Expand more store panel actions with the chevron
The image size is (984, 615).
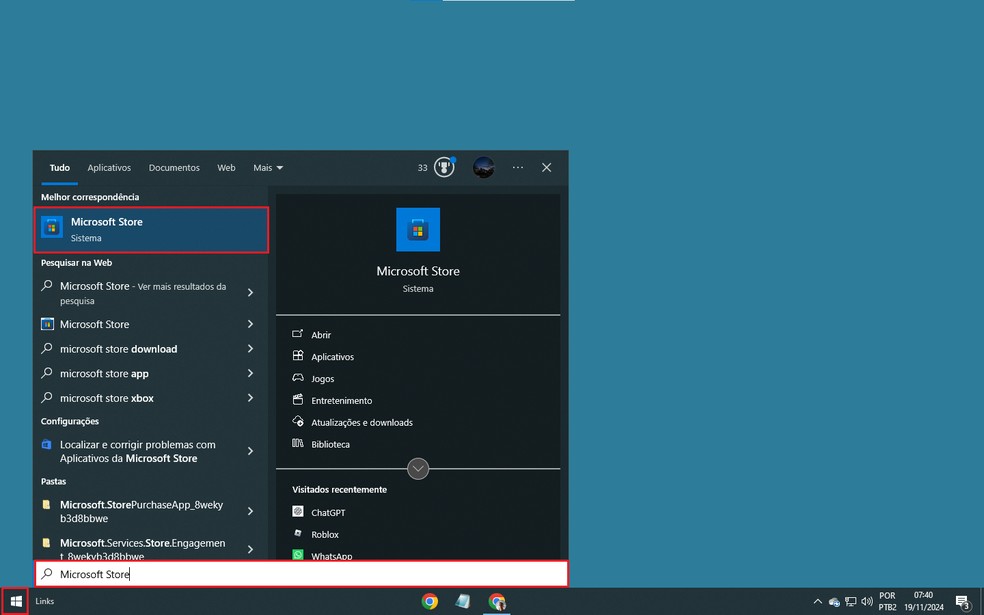click(x=418, y=468)
